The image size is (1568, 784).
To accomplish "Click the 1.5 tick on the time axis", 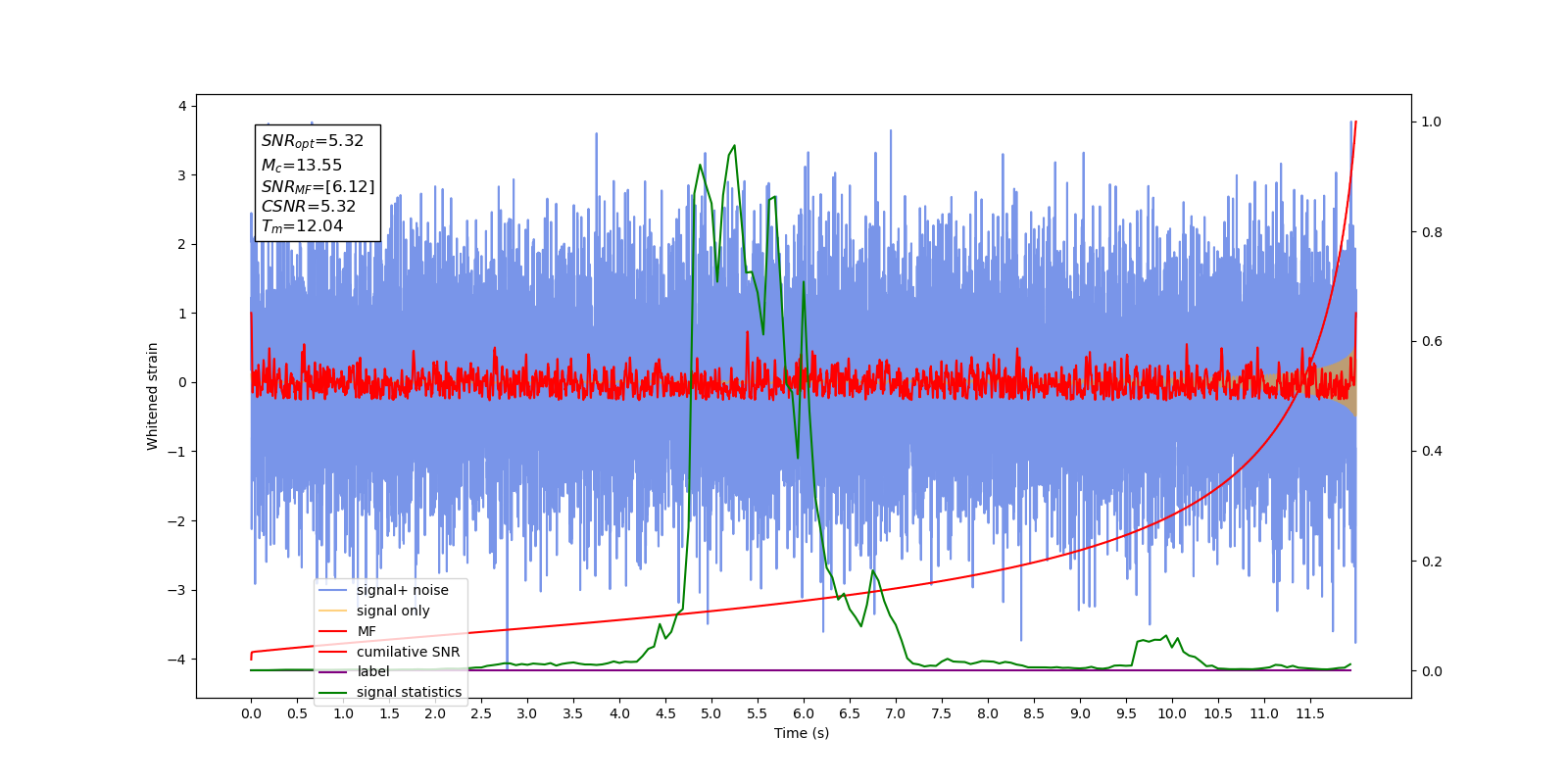I will [389, 713].
